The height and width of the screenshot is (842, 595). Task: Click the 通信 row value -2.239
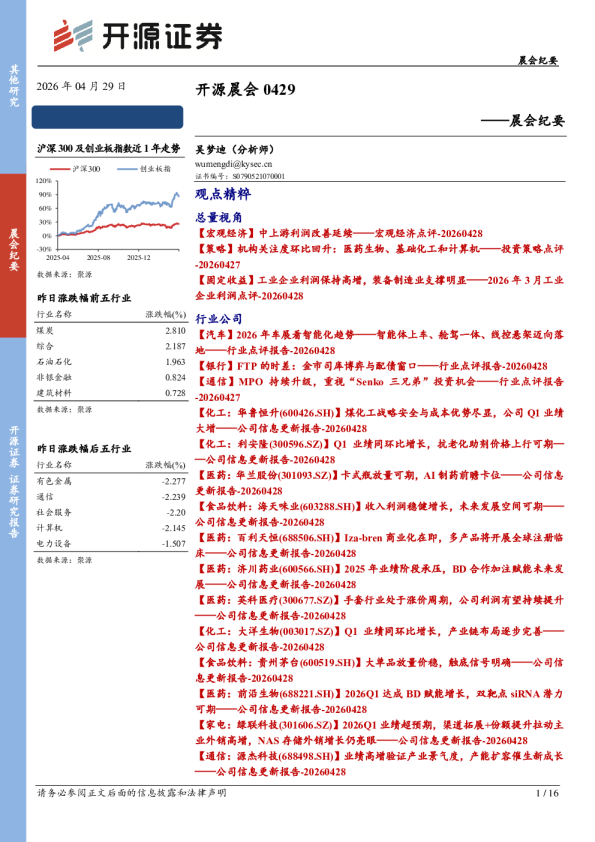pyautogui.click(x=173, y=497)
